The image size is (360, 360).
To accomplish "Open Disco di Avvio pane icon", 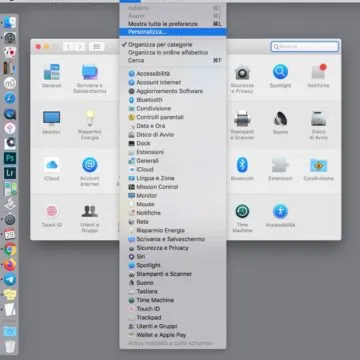I will [x=318, y=118].
